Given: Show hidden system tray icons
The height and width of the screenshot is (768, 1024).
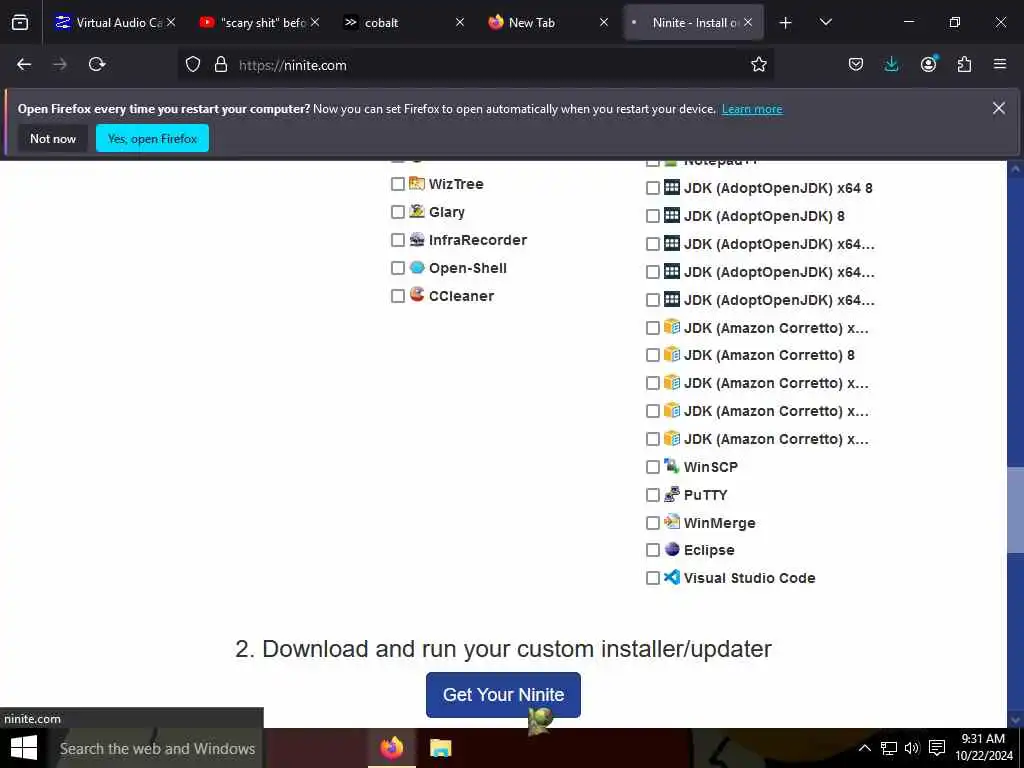Looking at the screenshot, I should pos(864,748).
